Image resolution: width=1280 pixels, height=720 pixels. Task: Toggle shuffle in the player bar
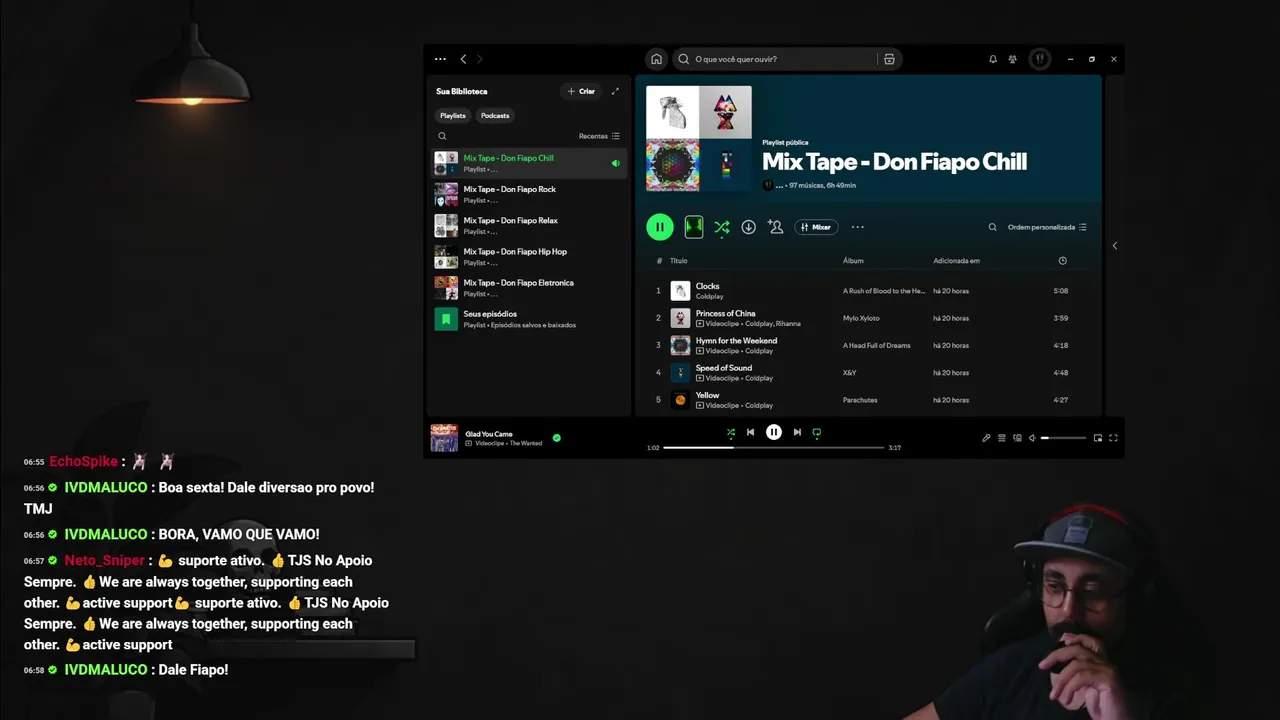pos(731,432)
